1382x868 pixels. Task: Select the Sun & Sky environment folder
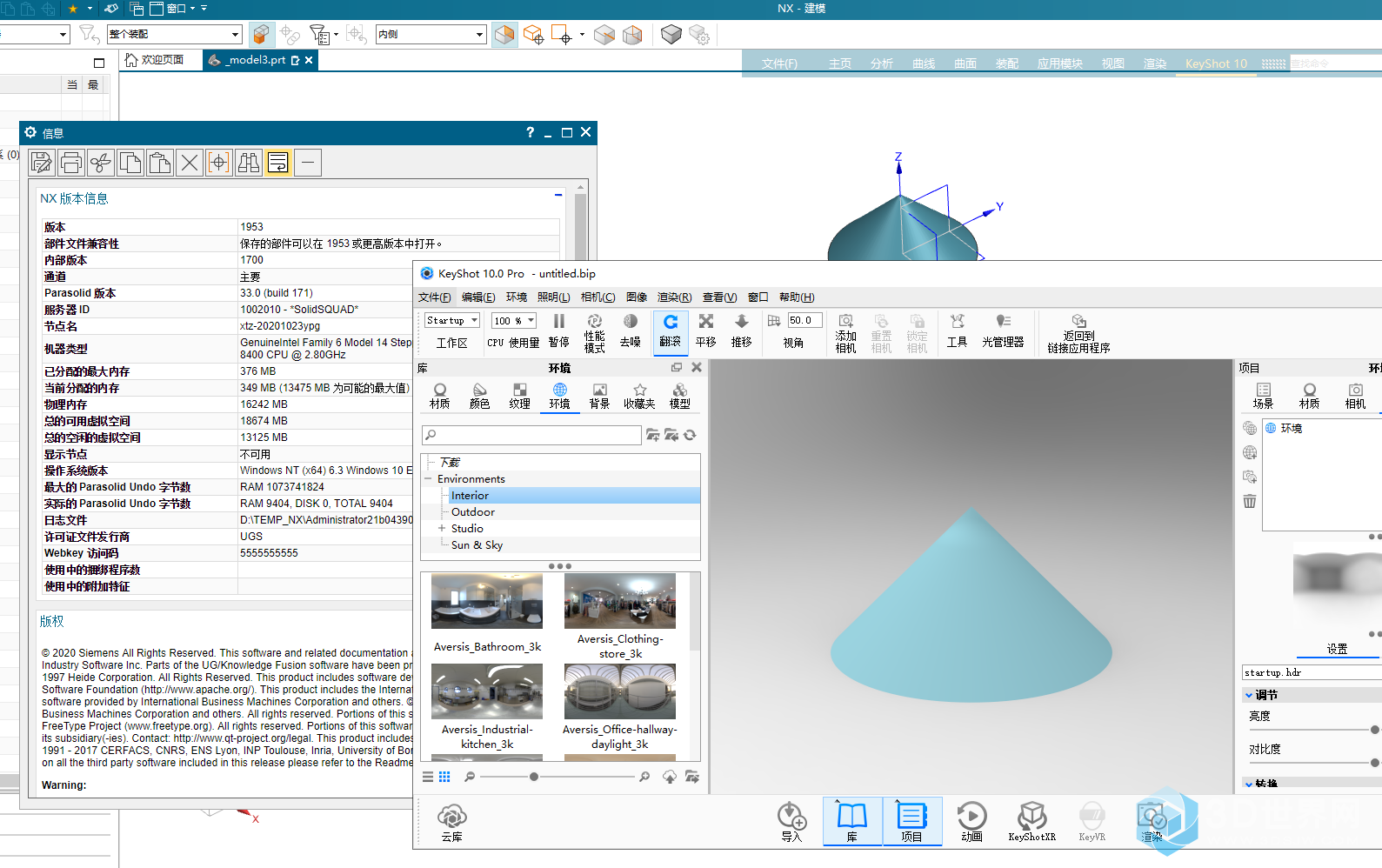pos(477,545)
